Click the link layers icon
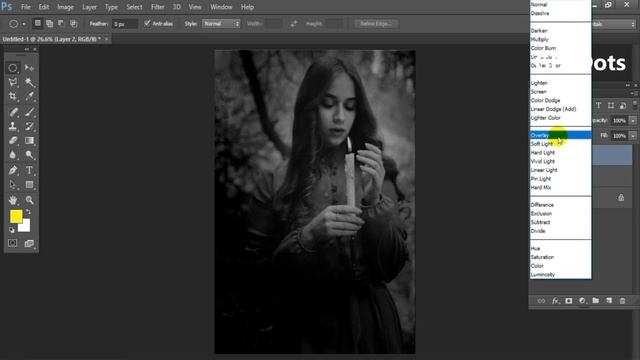 541,301
